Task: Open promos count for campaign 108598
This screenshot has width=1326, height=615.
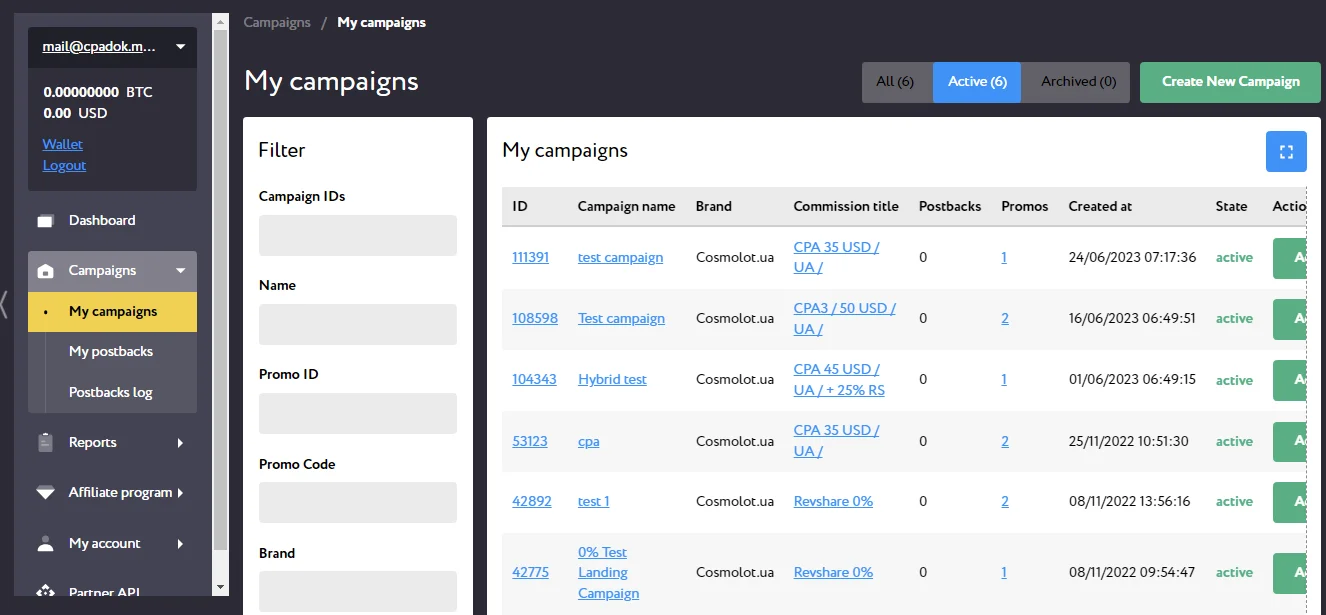Action: [x=1005, y=318]
